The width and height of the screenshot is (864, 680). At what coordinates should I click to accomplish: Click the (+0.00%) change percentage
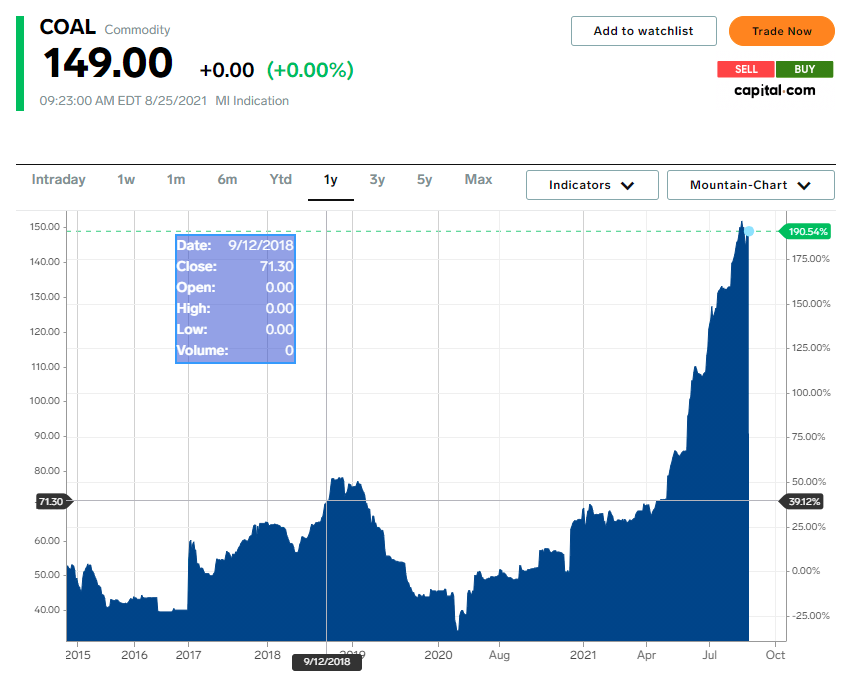point(310,70)
